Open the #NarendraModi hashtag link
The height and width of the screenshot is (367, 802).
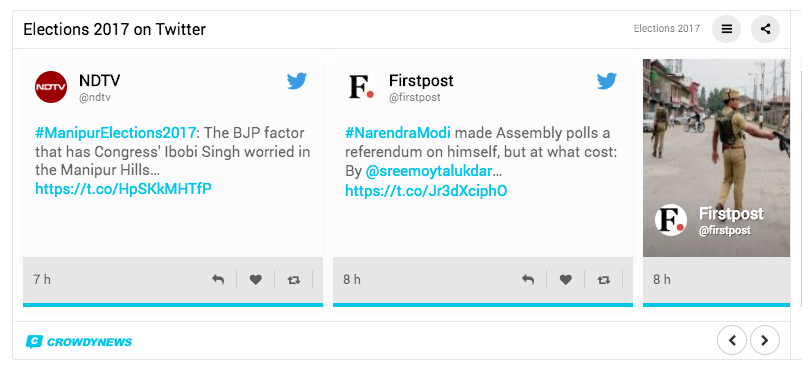click(398, 133)
